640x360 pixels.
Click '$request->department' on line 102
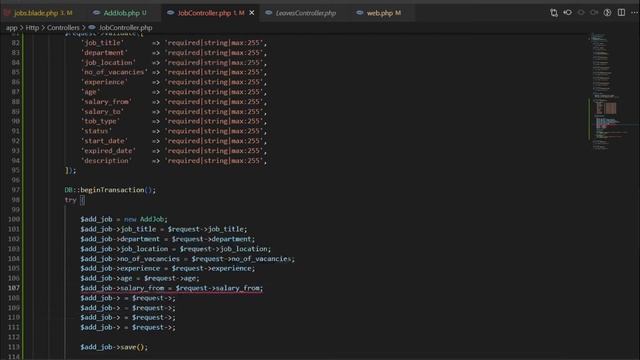click(211, 239)
